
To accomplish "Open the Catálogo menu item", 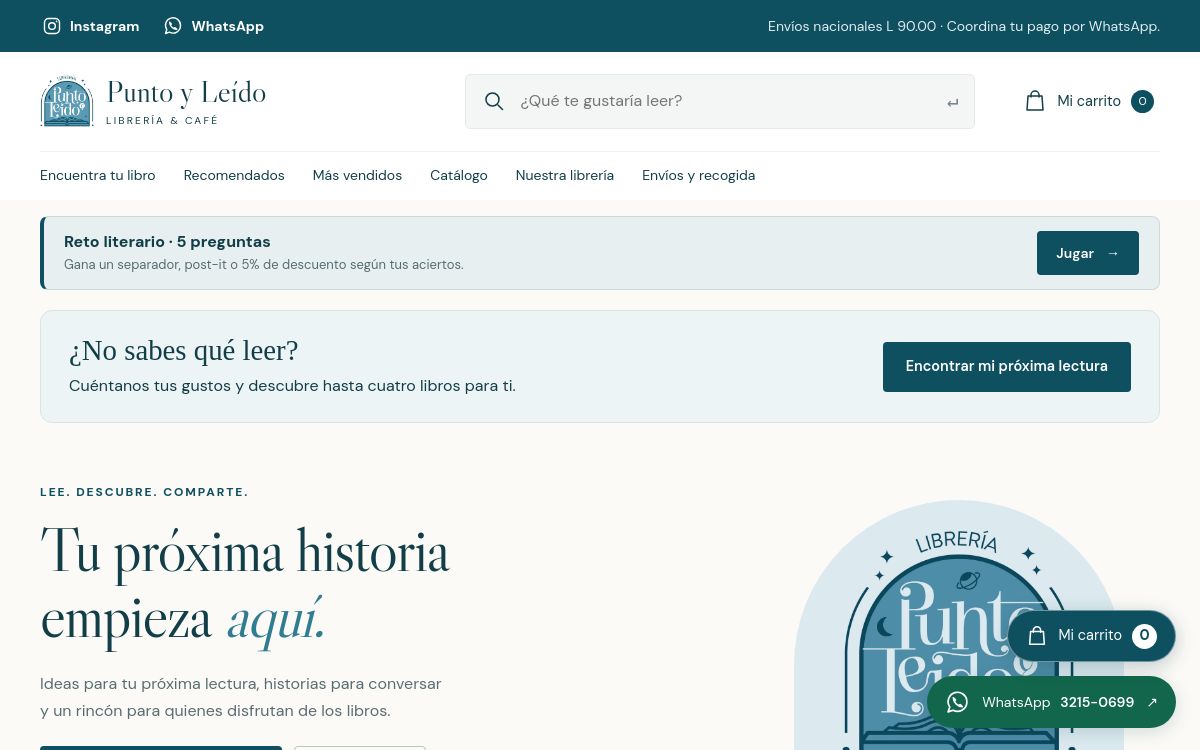I will click(x=459, y=175).
